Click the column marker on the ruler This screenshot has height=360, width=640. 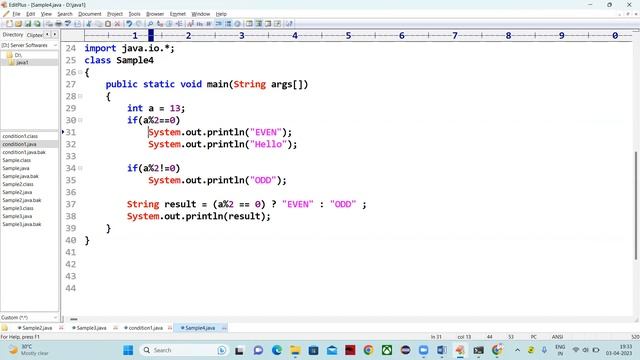[151, 35]
